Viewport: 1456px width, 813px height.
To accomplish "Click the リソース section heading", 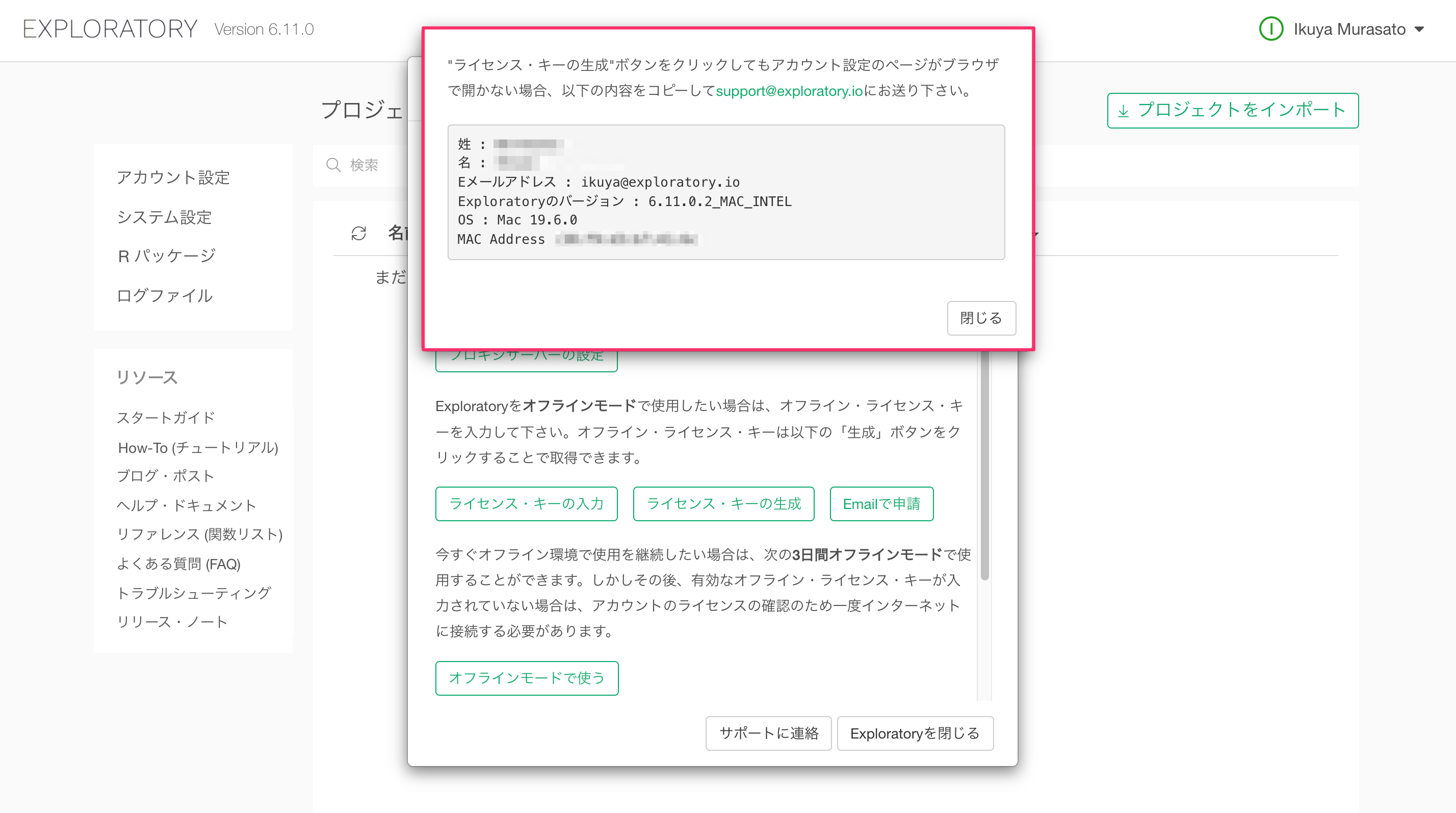I will 147,377.
